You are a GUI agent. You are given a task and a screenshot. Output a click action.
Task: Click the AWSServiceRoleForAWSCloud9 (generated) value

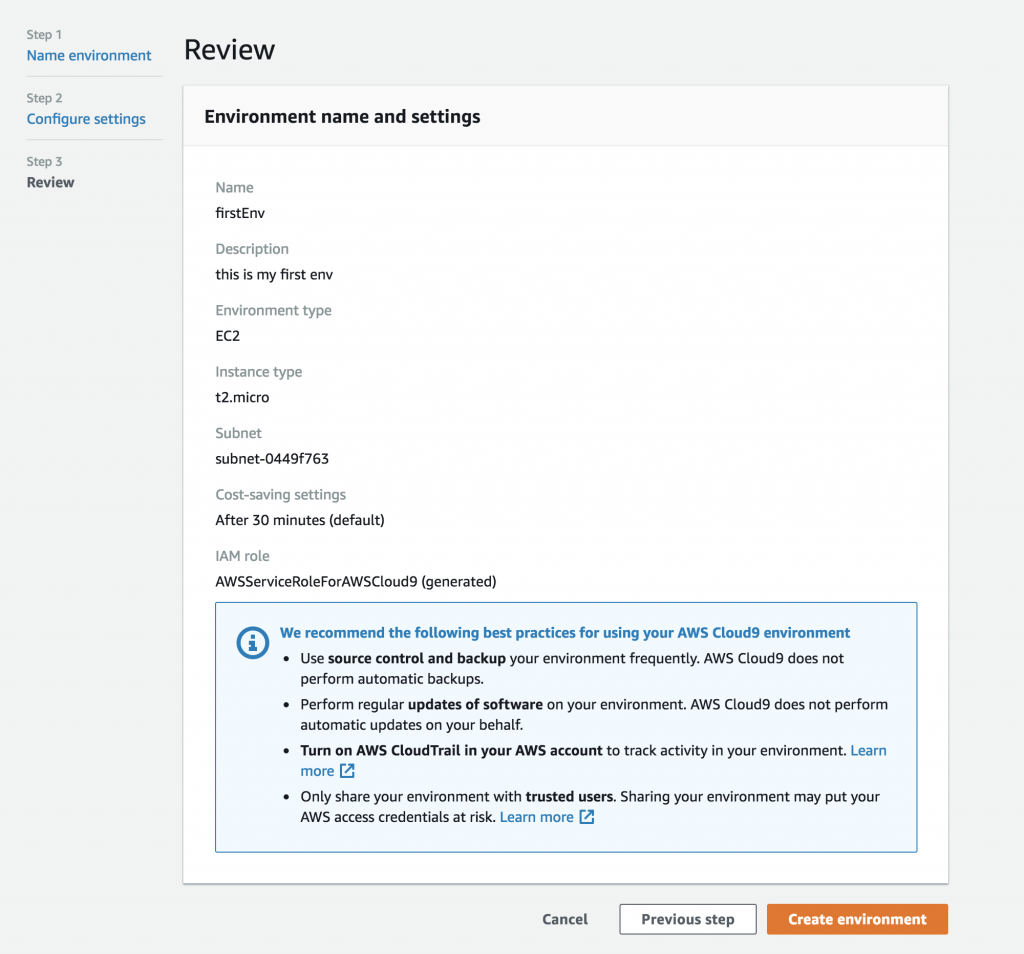pos(356,581)
